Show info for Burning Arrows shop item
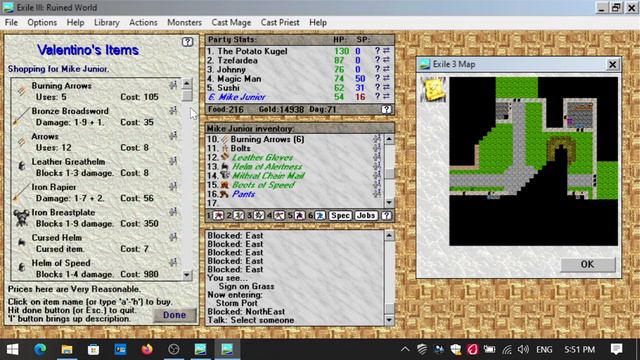 point(173,85)
